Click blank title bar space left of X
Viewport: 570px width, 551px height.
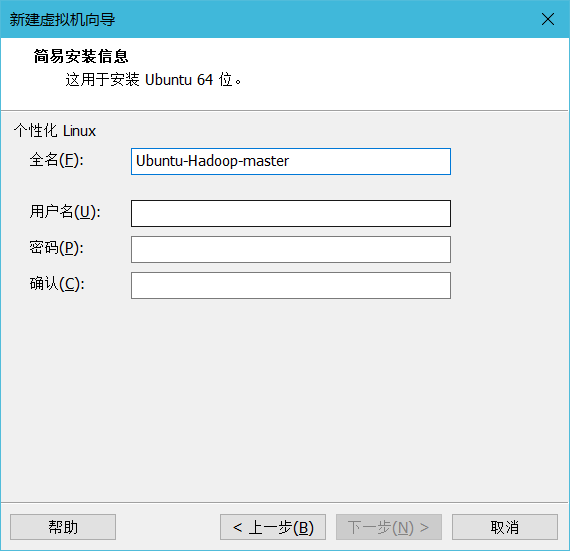327,19
